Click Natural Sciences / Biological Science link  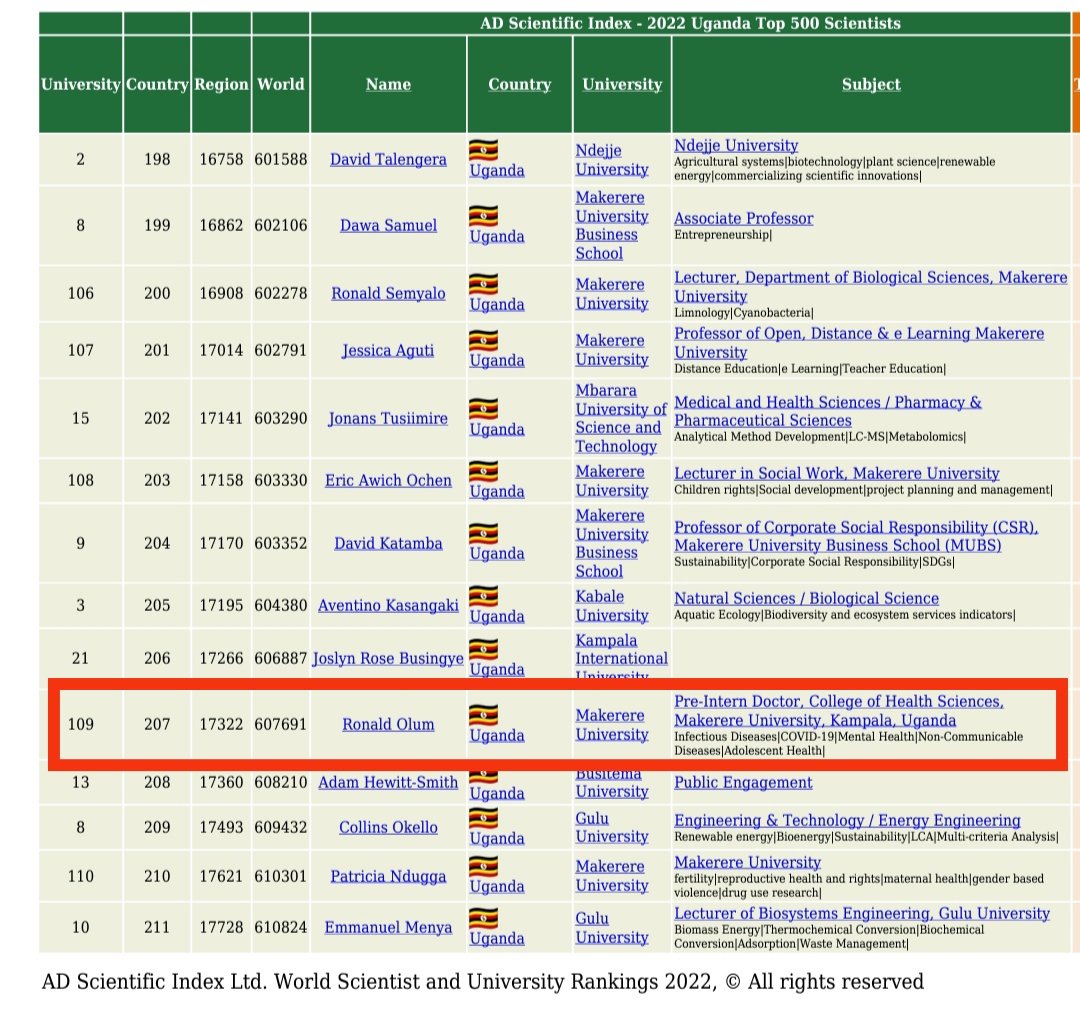click(x=806, y=598)
